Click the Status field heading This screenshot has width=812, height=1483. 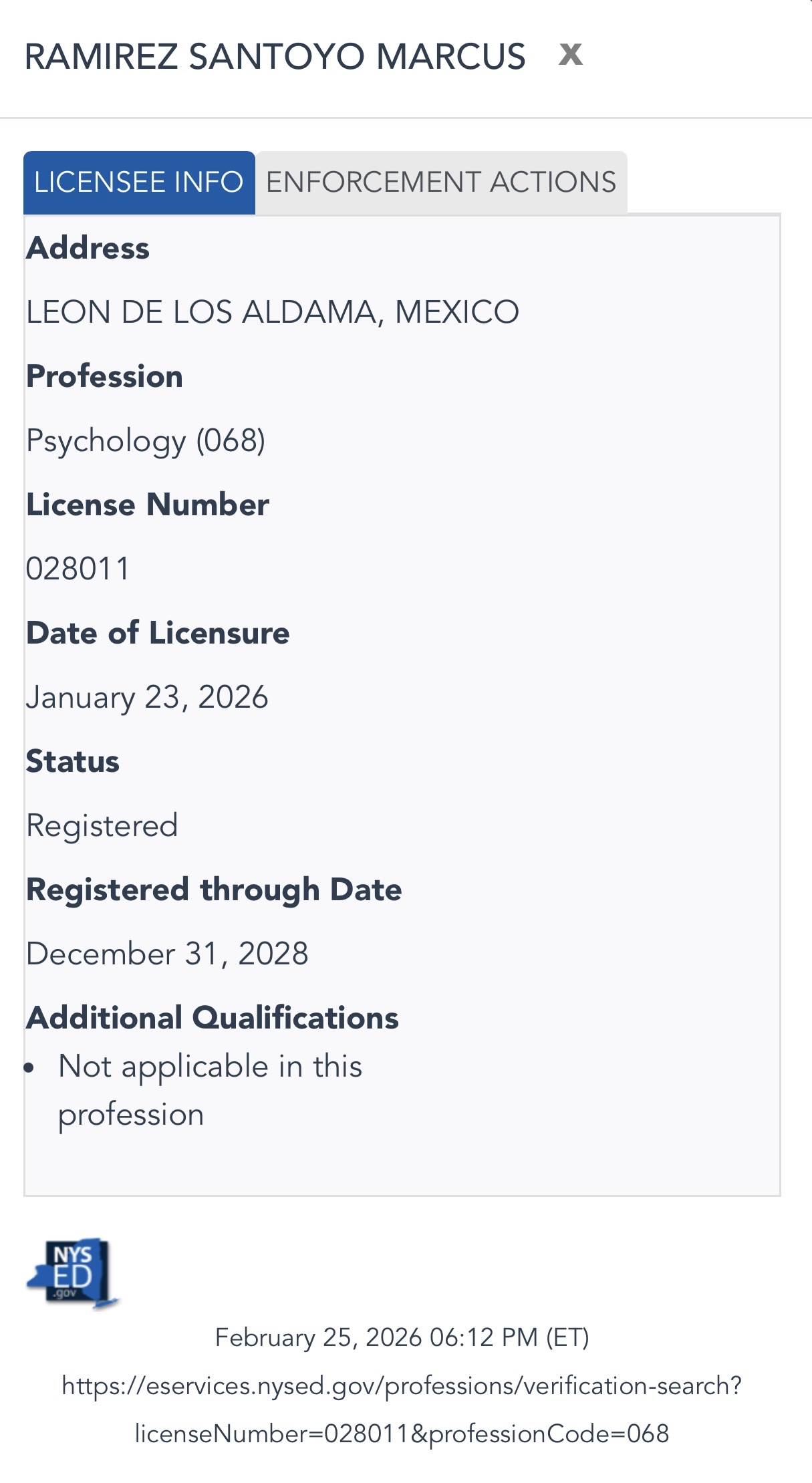point(73,761)
